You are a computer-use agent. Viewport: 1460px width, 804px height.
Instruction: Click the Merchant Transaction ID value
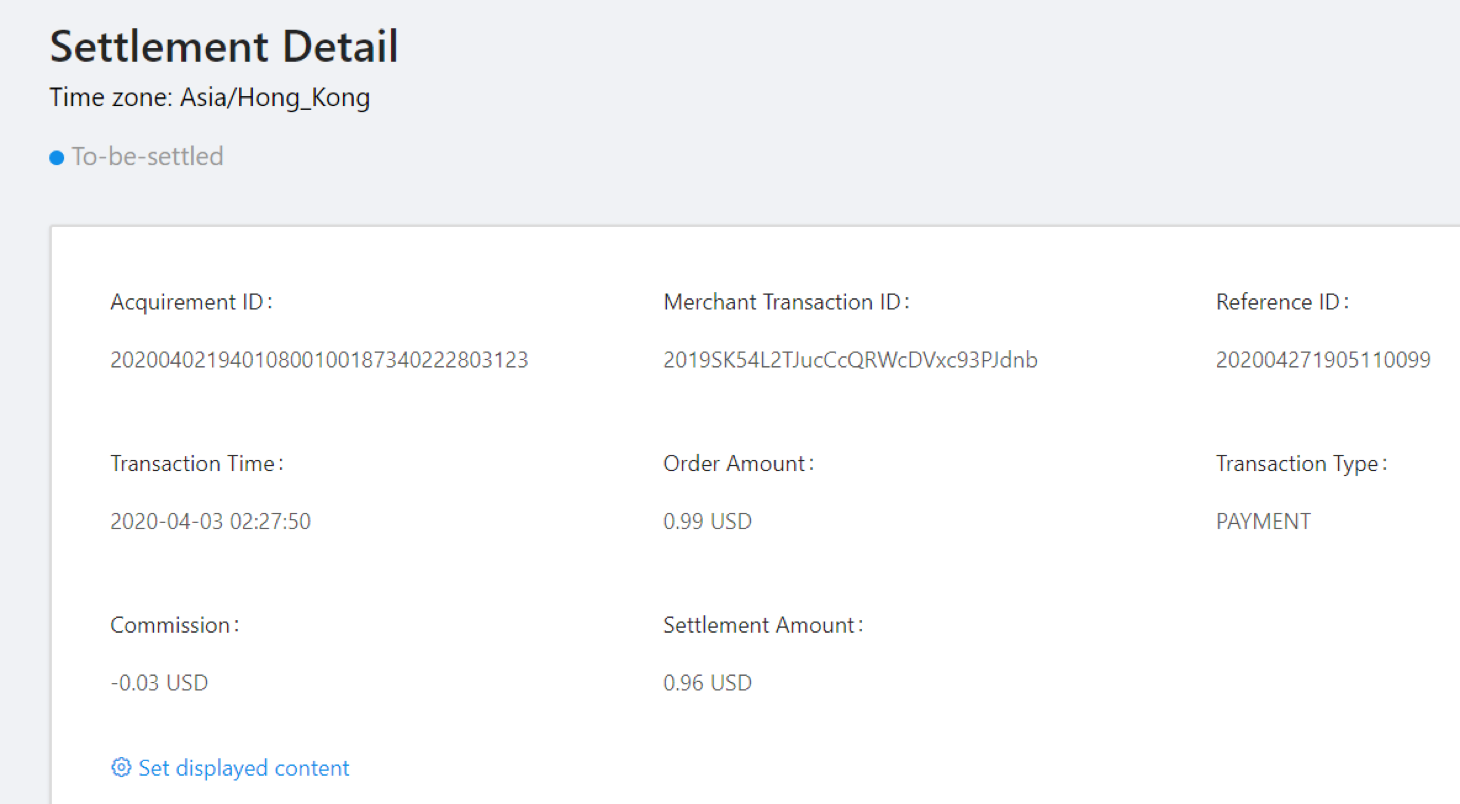[x=850, y=359]
